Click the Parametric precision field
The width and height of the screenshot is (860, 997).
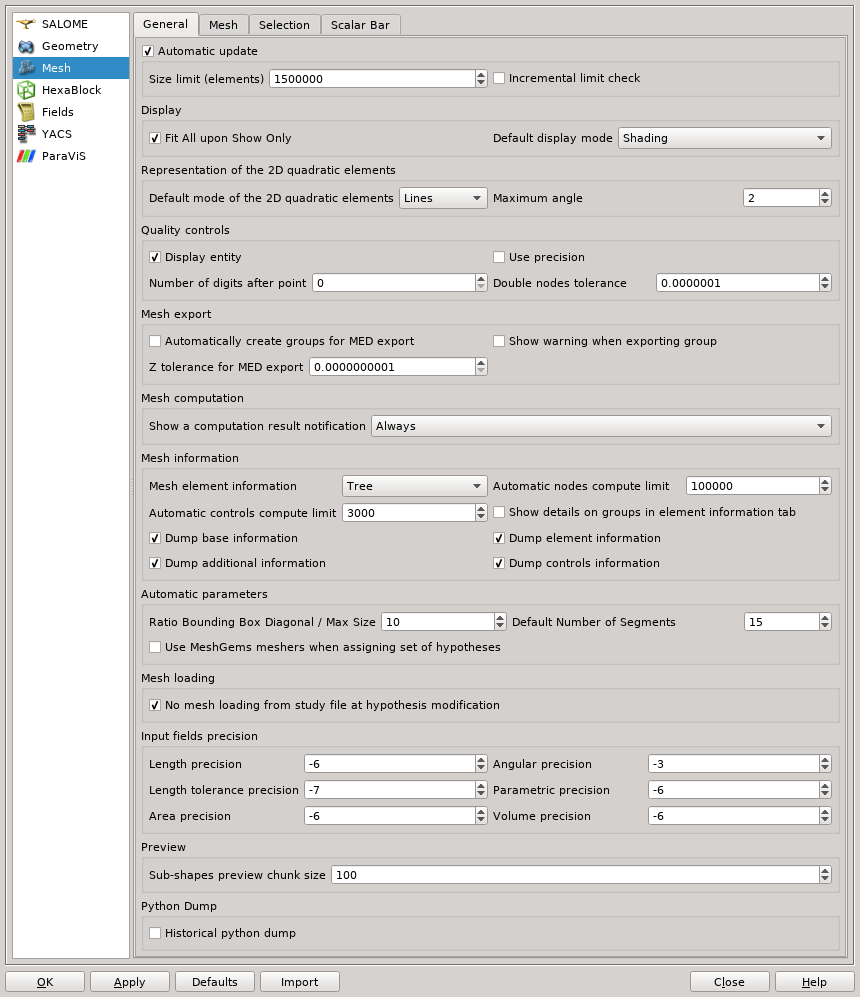point(734,790)
